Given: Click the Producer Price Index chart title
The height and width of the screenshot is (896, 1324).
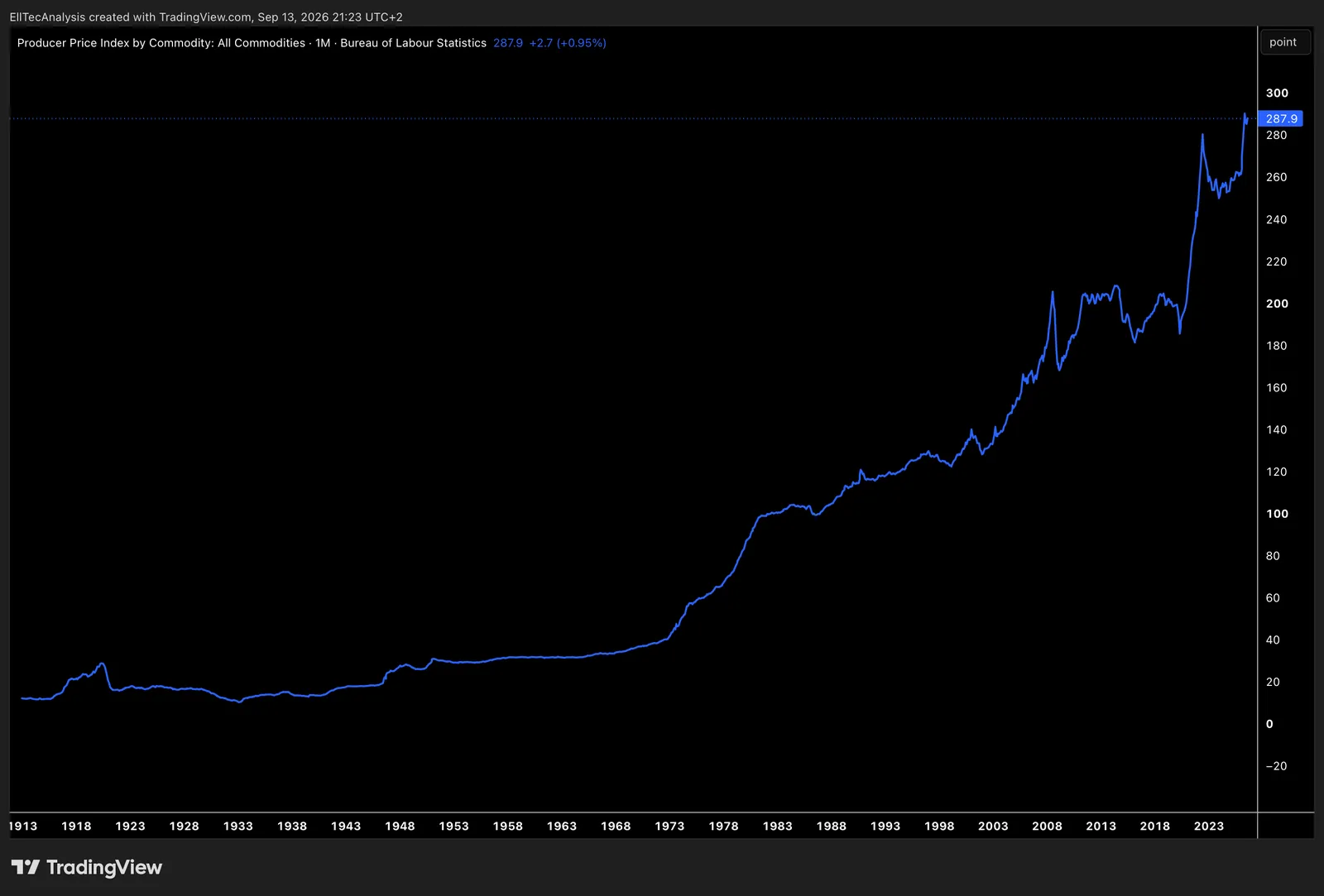Looking at the screenshot, I should (161, 43).
